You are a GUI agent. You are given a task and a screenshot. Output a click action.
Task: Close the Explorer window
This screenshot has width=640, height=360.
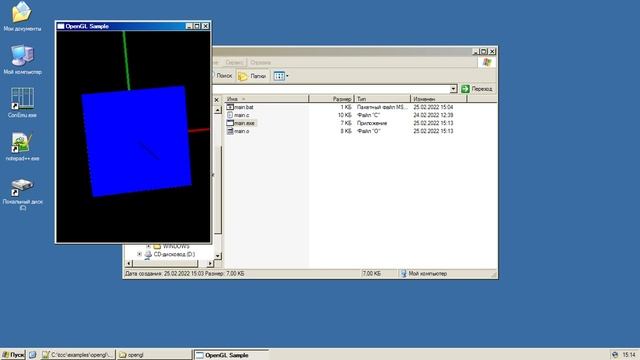tap(492, 51)
